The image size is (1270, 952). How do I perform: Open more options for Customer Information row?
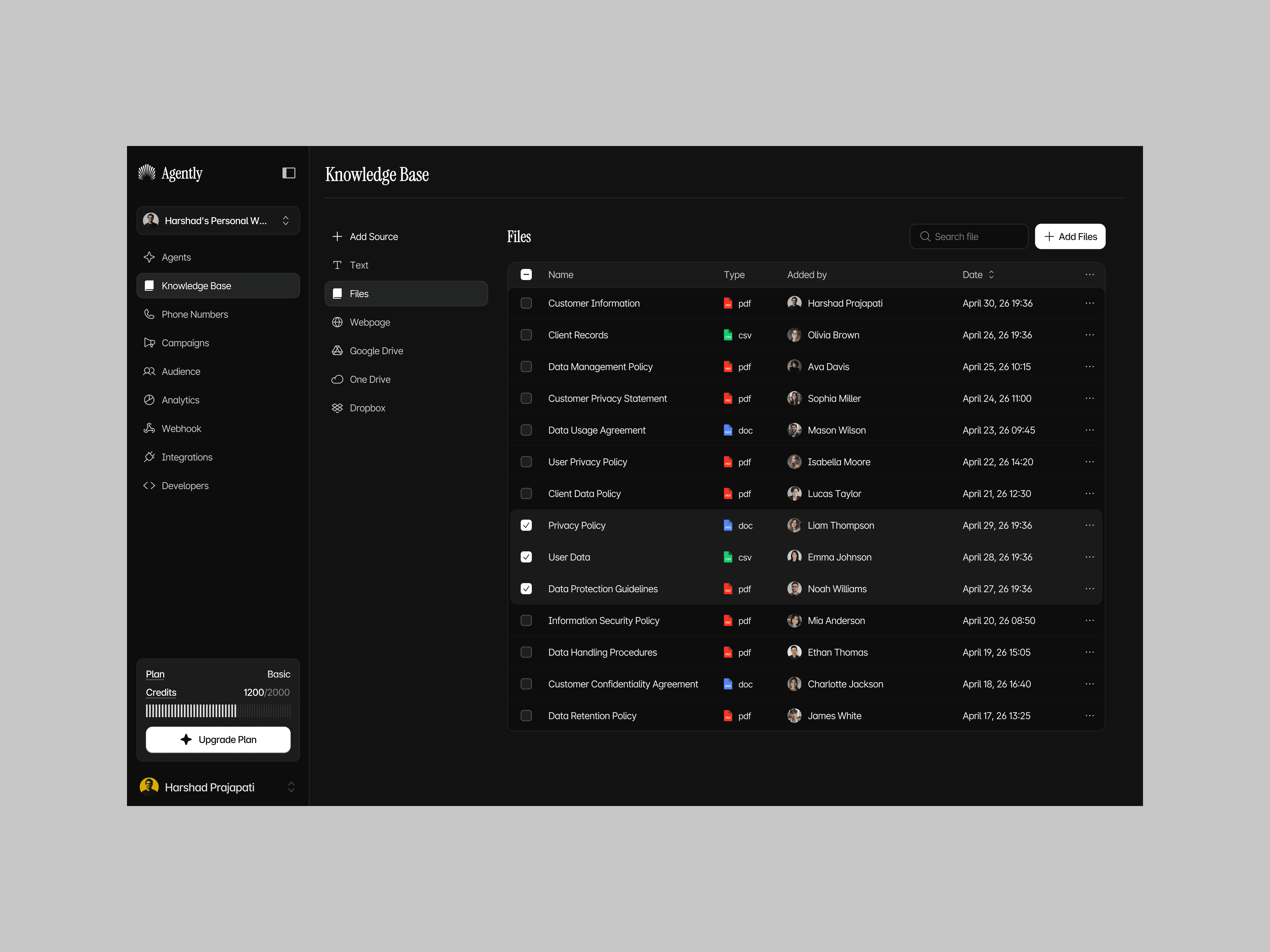click(1090, 303)
